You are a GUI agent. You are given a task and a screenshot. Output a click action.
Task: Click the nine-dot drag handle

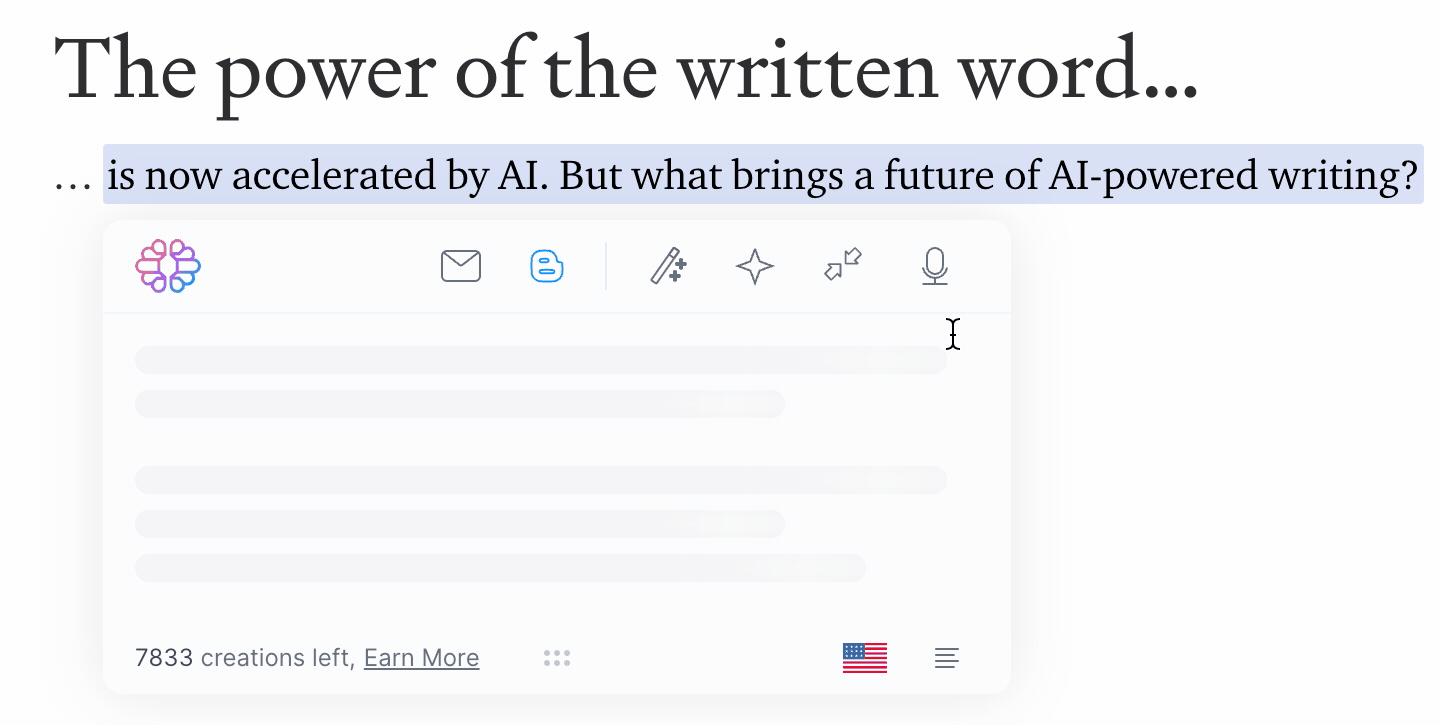557,657
